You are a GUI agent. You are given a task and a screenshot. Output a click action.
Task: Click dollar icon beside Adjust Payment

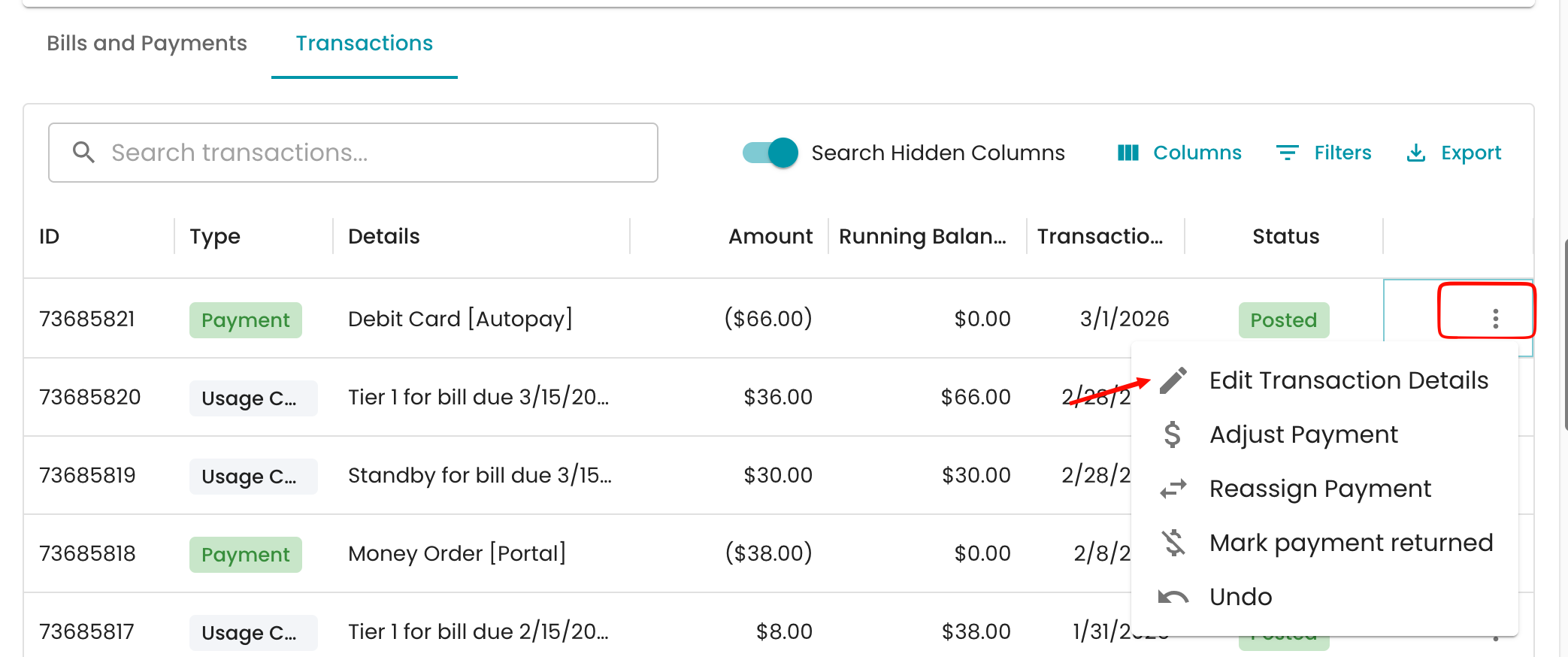coord(1173,434)
